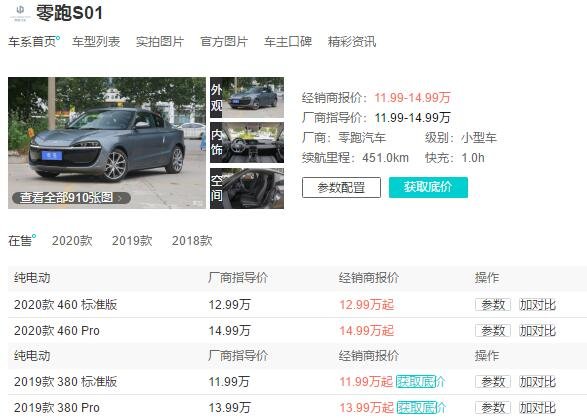This screenshot has height=418, width=587.
Task: Add 2019款 380 标准版 to 加对比
Action: coord(538,382)
